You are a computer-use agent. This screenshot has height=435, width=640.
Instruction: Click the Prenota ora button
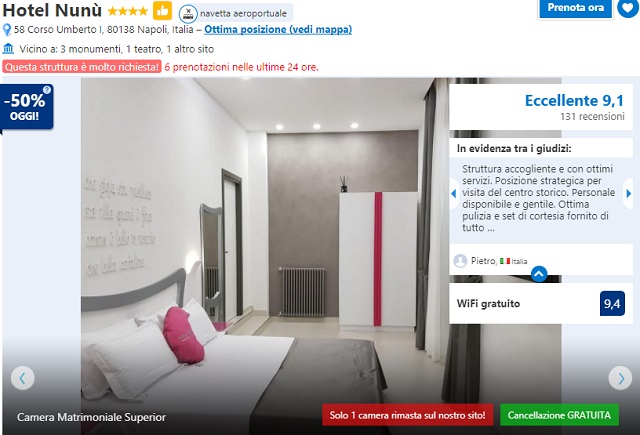tap(576, 8)
